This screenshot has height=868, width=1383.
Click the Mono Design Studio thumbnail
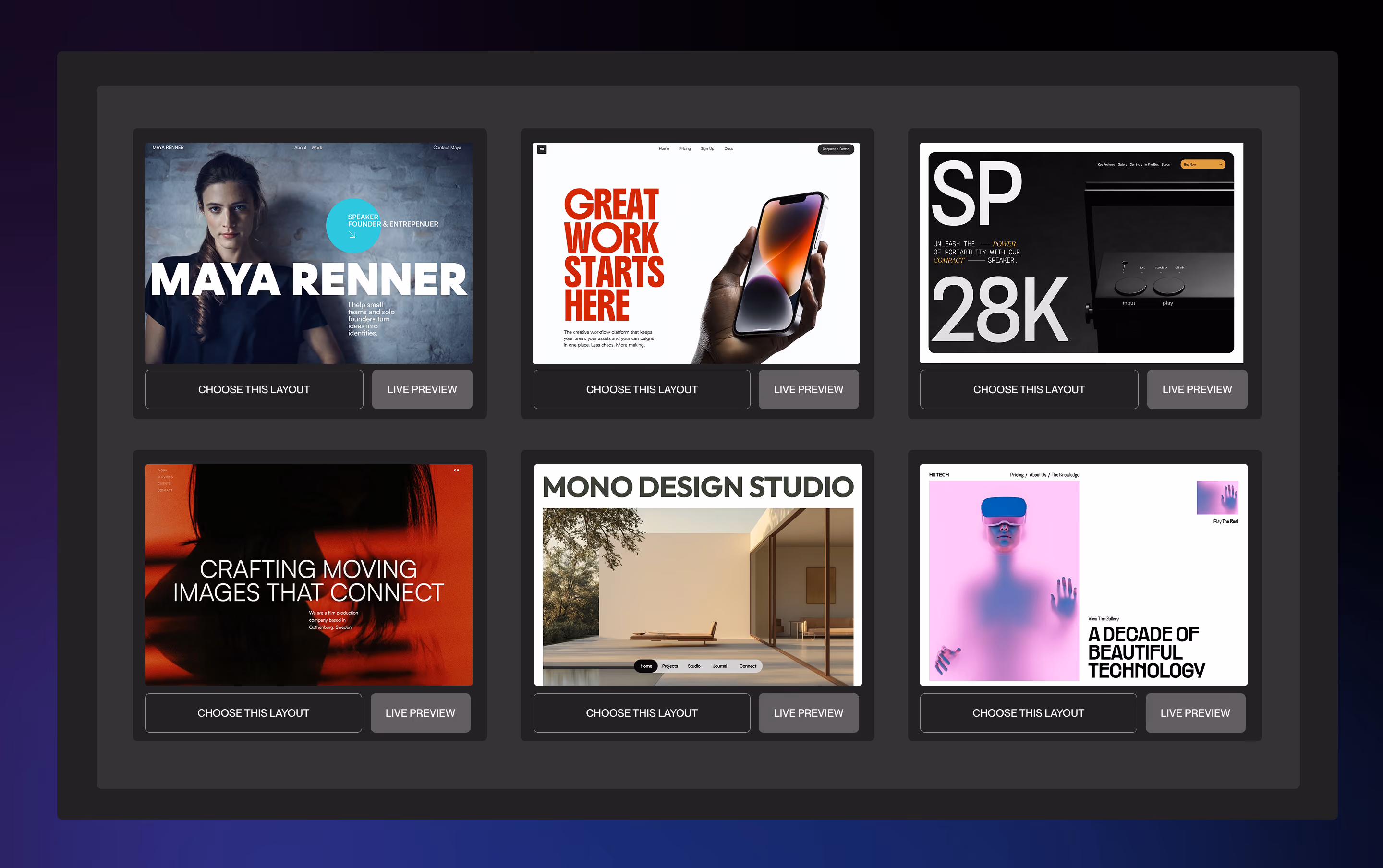tap(698, 575)
